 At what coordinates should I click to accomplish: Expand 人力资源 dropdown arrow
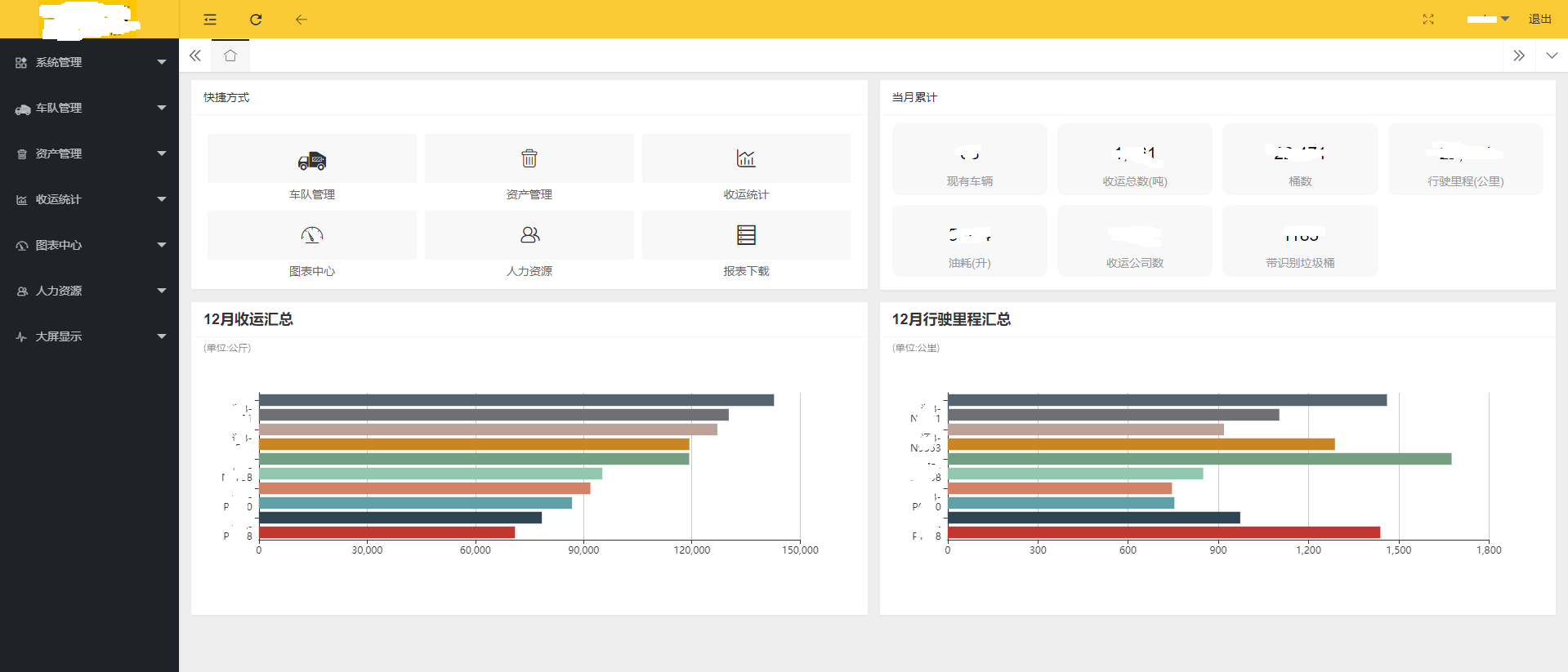162,291
